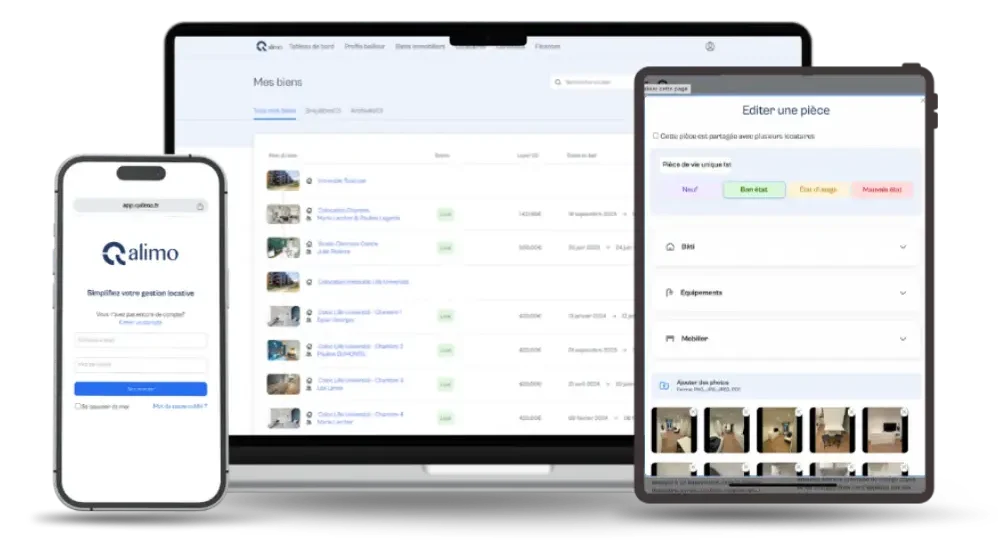Select the État d'usage condition option
The width and height of the screenshot is (998, 540).
click(x=818, y=190)
